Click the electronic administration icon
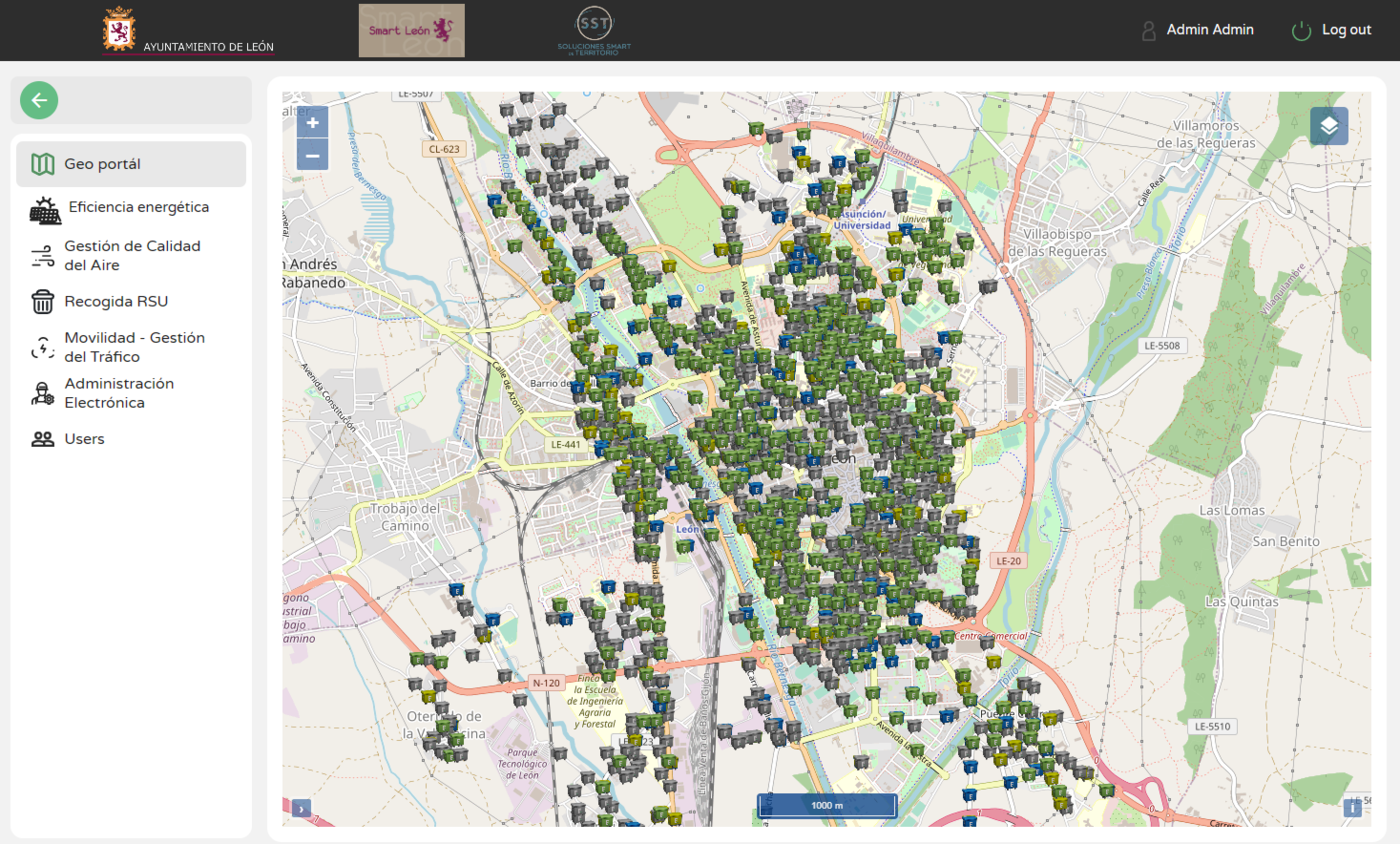 42,393
